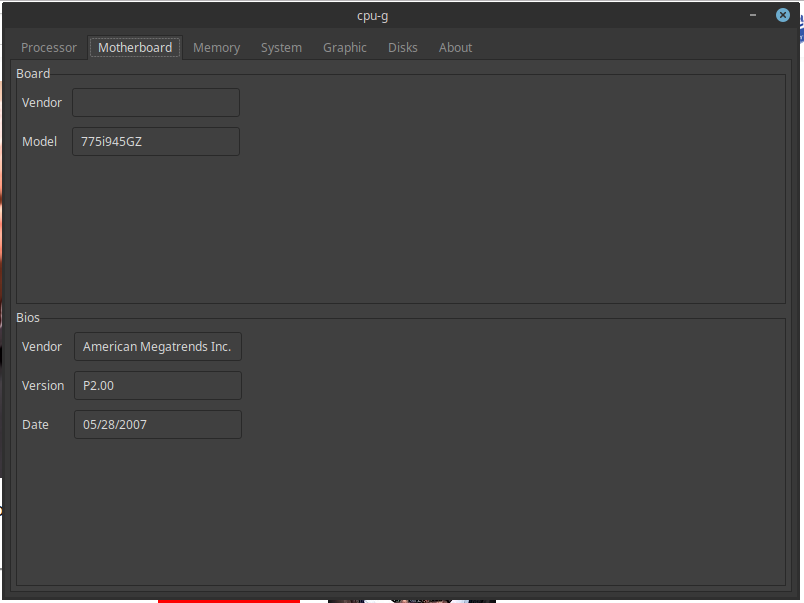Click the Bios group label
This screenshot has height=603, width=804.
[28, 318]
